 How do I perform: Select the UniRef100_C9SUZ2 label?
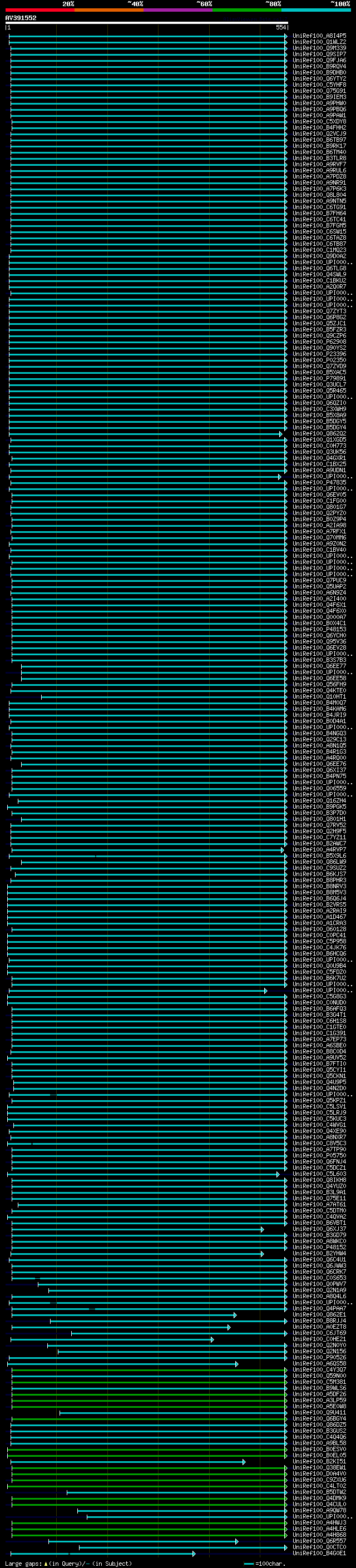click(319, 868)
